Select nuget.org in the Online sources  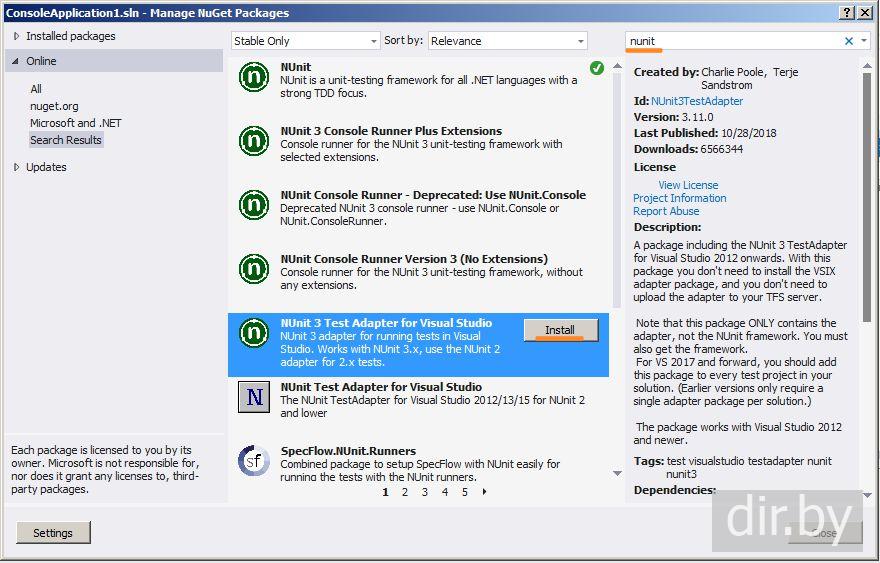click(x=54, y=106)
